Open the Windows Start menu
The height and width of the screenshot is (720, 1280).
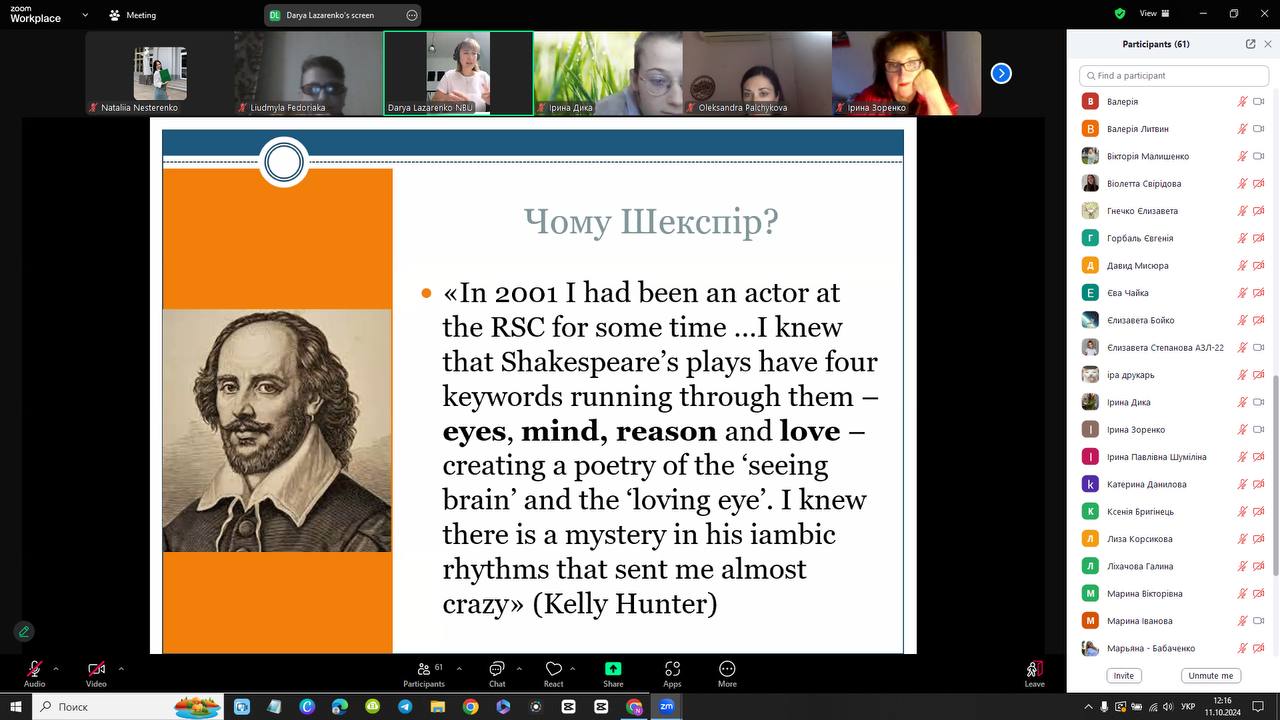(16, 706)
